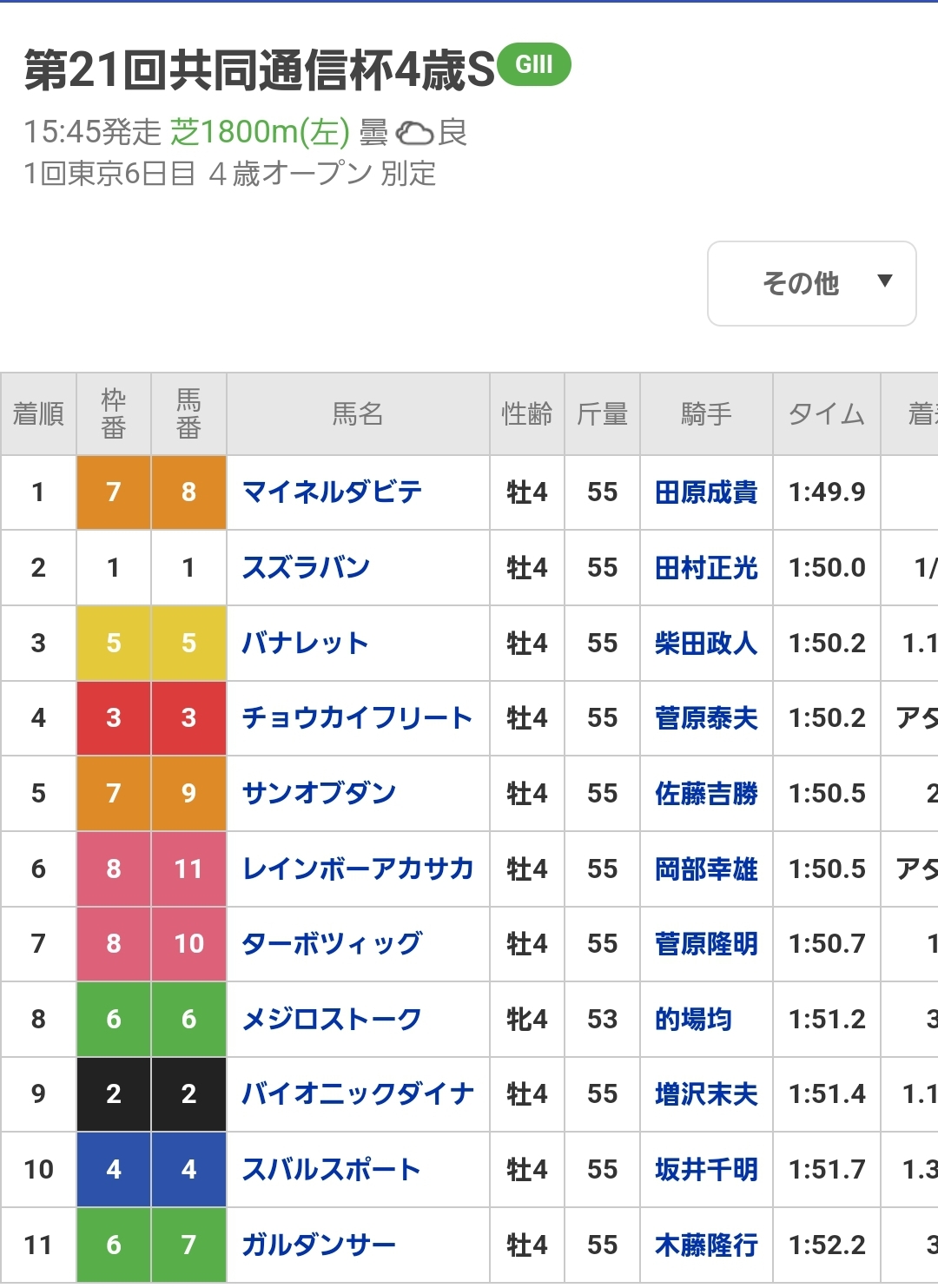The width and height of the screenshot is (938, 1288).
Task: Open jockey 岡部幸雄 profile
Action: click(706, 869)
